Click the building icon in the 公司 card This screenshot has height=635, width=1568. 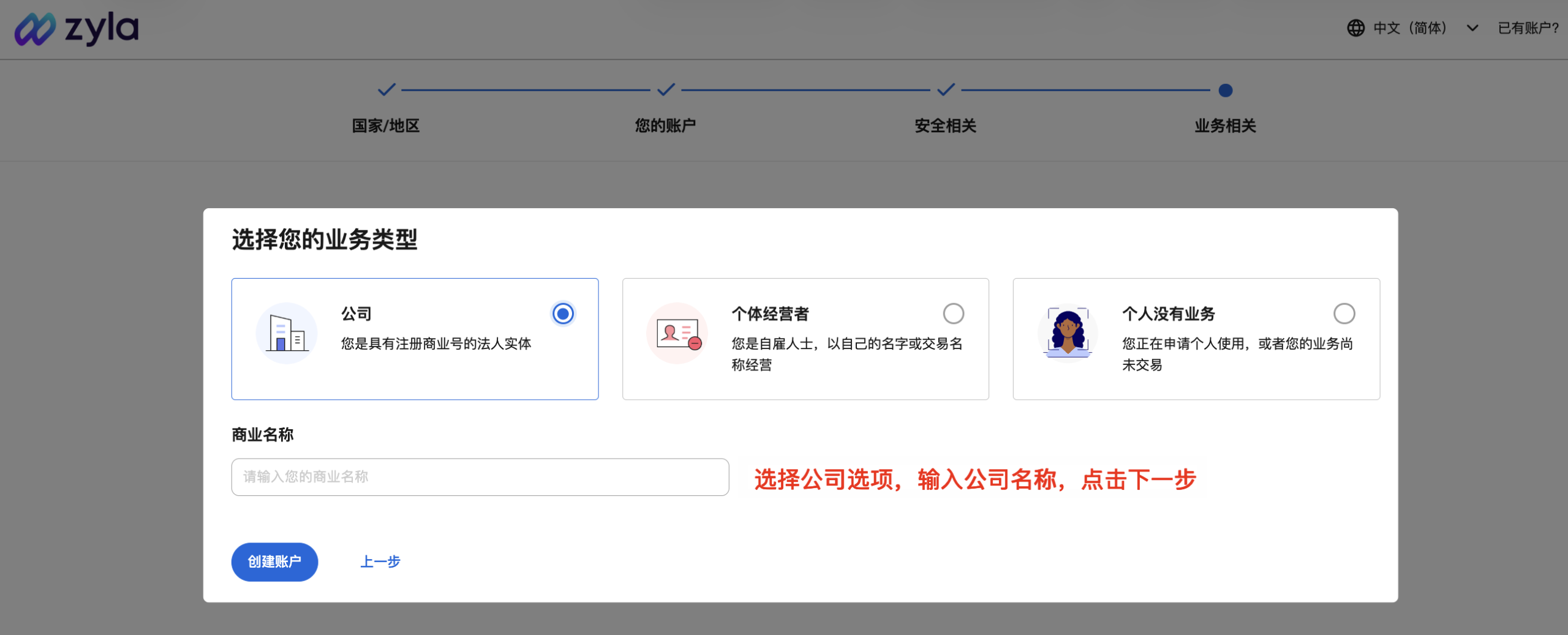(x=285, y=333)
